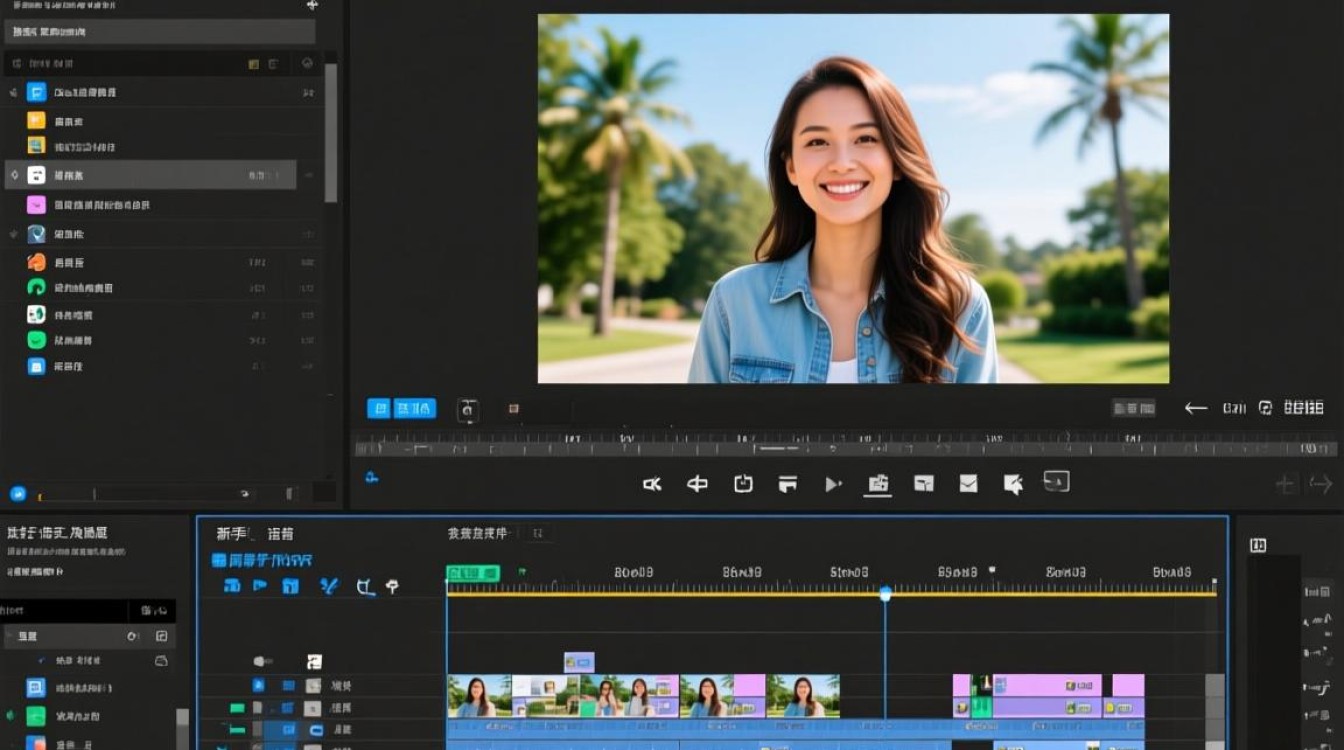
Task: Open the second tab of the timeline panel
Action: pyautogui.click(x=281, y=534)
